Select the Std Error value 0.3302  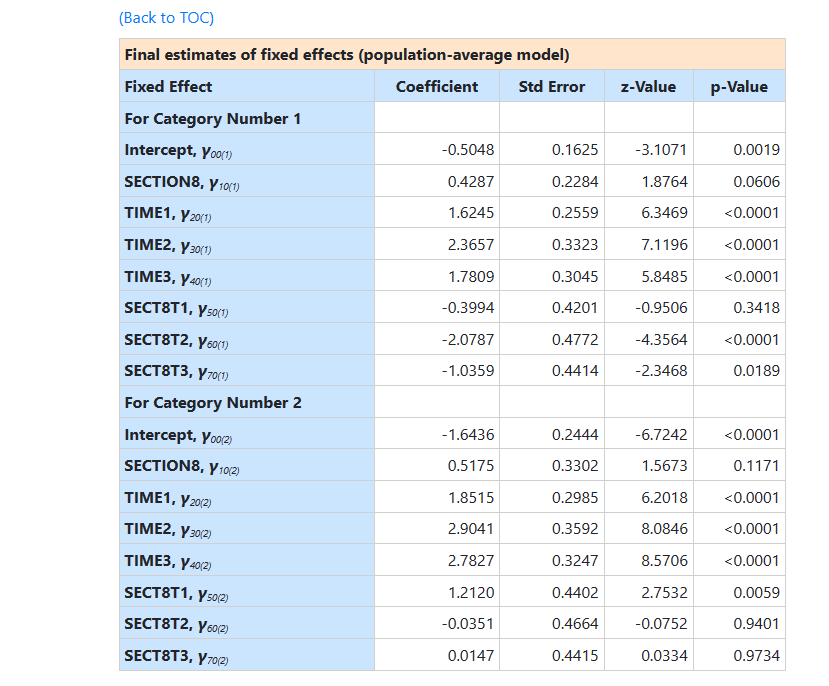(575, 466)
